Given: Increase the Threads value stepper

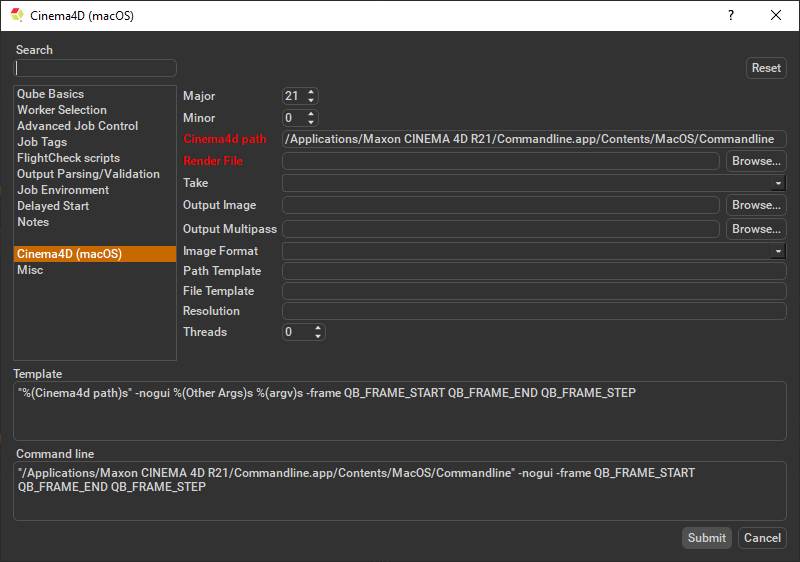Looking at the screenshot, I should coord(319,328).
